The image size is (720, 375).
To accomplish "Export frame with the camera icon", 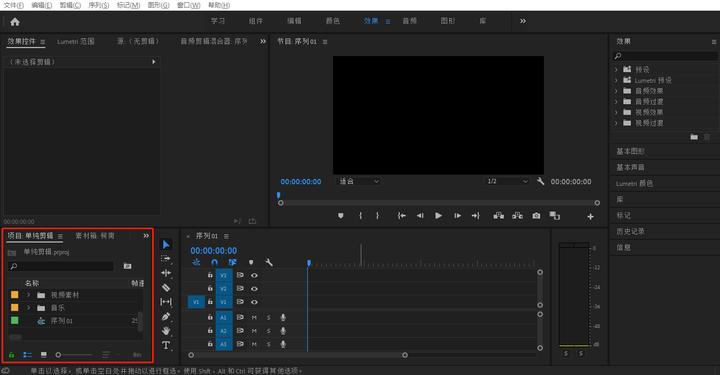I will tap(536, 216).
